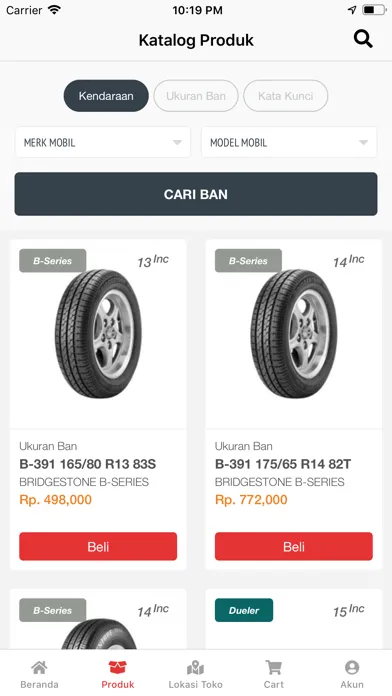Open the B-391 175/65 R14 82T title
This screenshot has height=696, width=392.
283,464
